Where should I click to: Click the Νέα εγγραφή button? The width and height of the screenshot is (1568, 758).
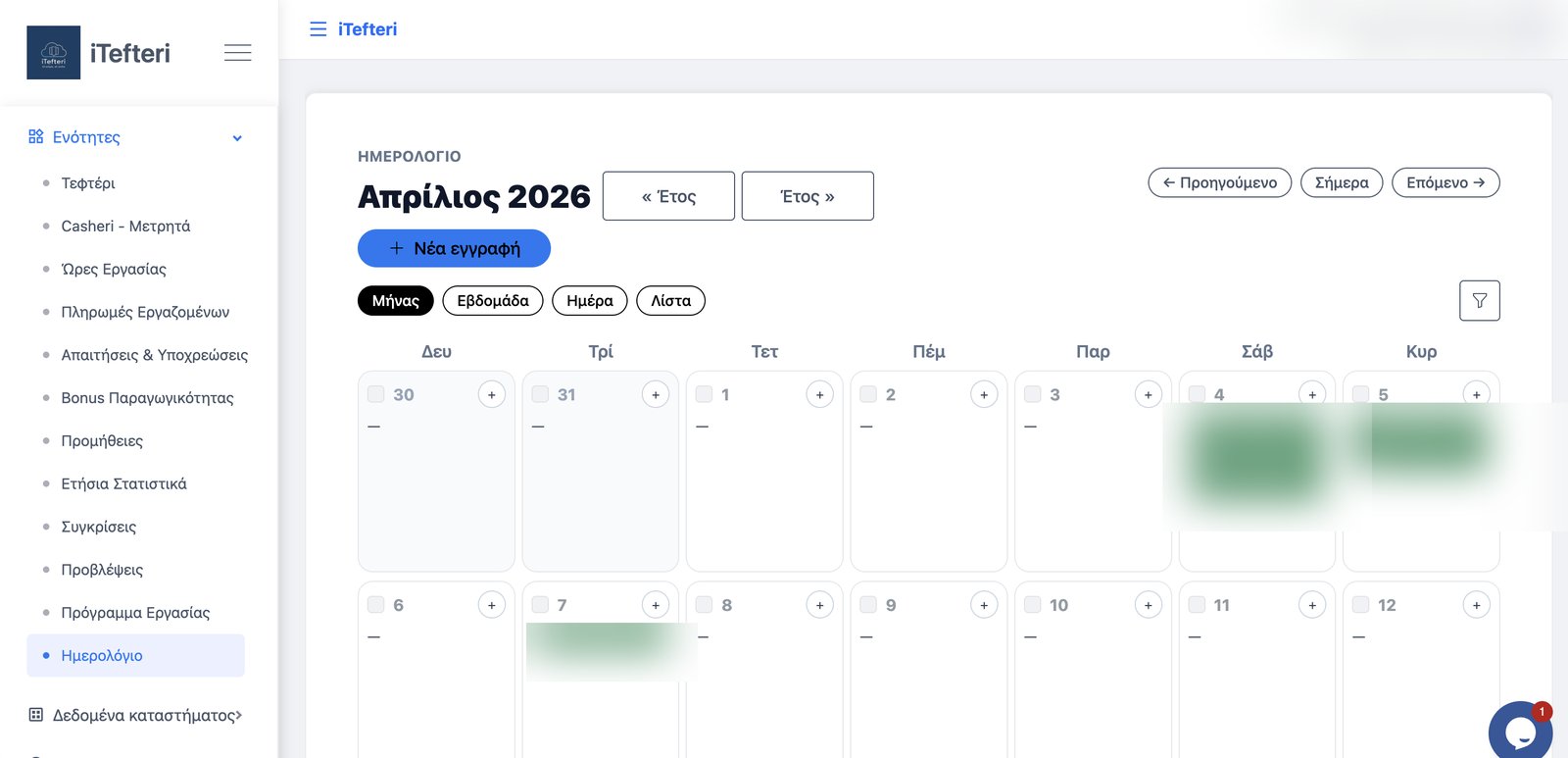tap(454, 248)
